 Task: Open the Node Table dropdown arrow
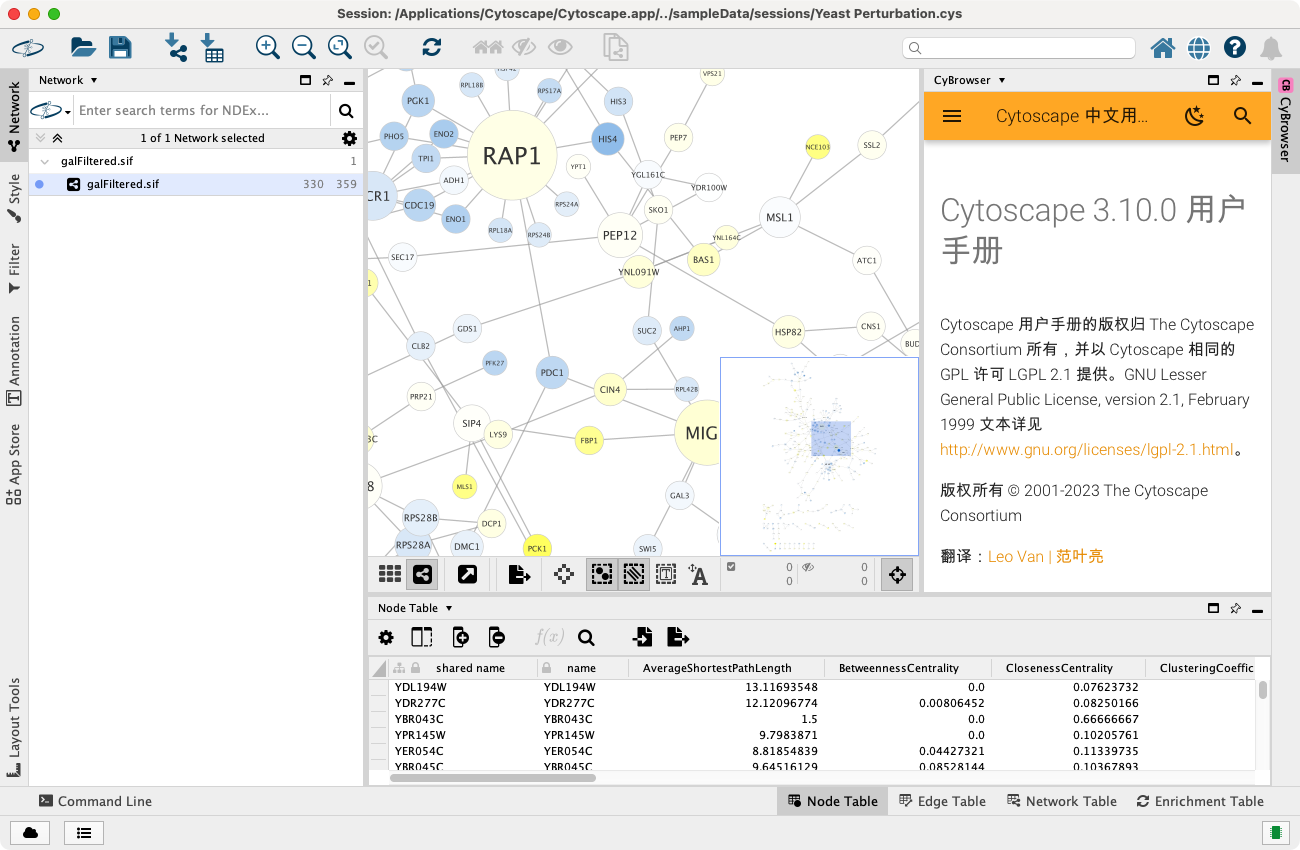449,608
